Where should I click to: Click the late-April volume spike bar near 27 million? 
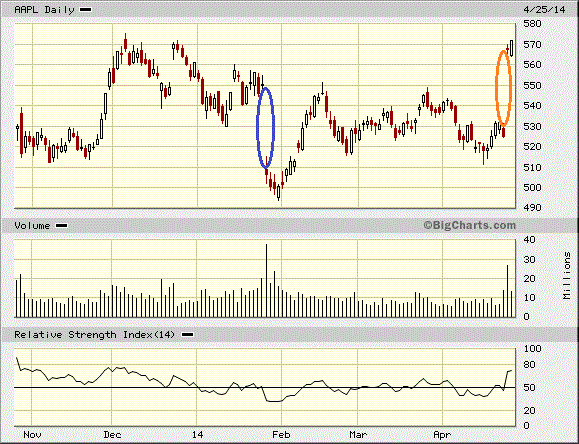click(507, 291)
